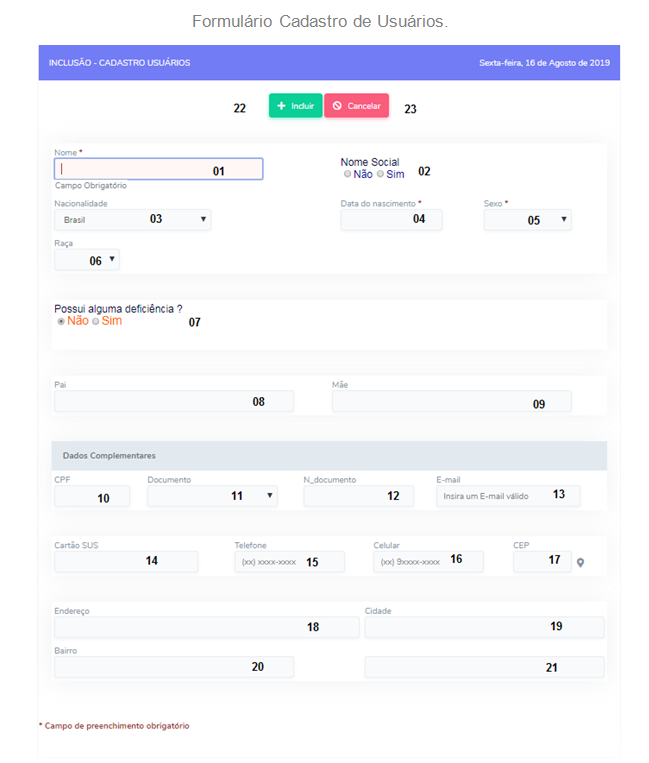Select Sim for Nome Social

click(x=380, y=174)
